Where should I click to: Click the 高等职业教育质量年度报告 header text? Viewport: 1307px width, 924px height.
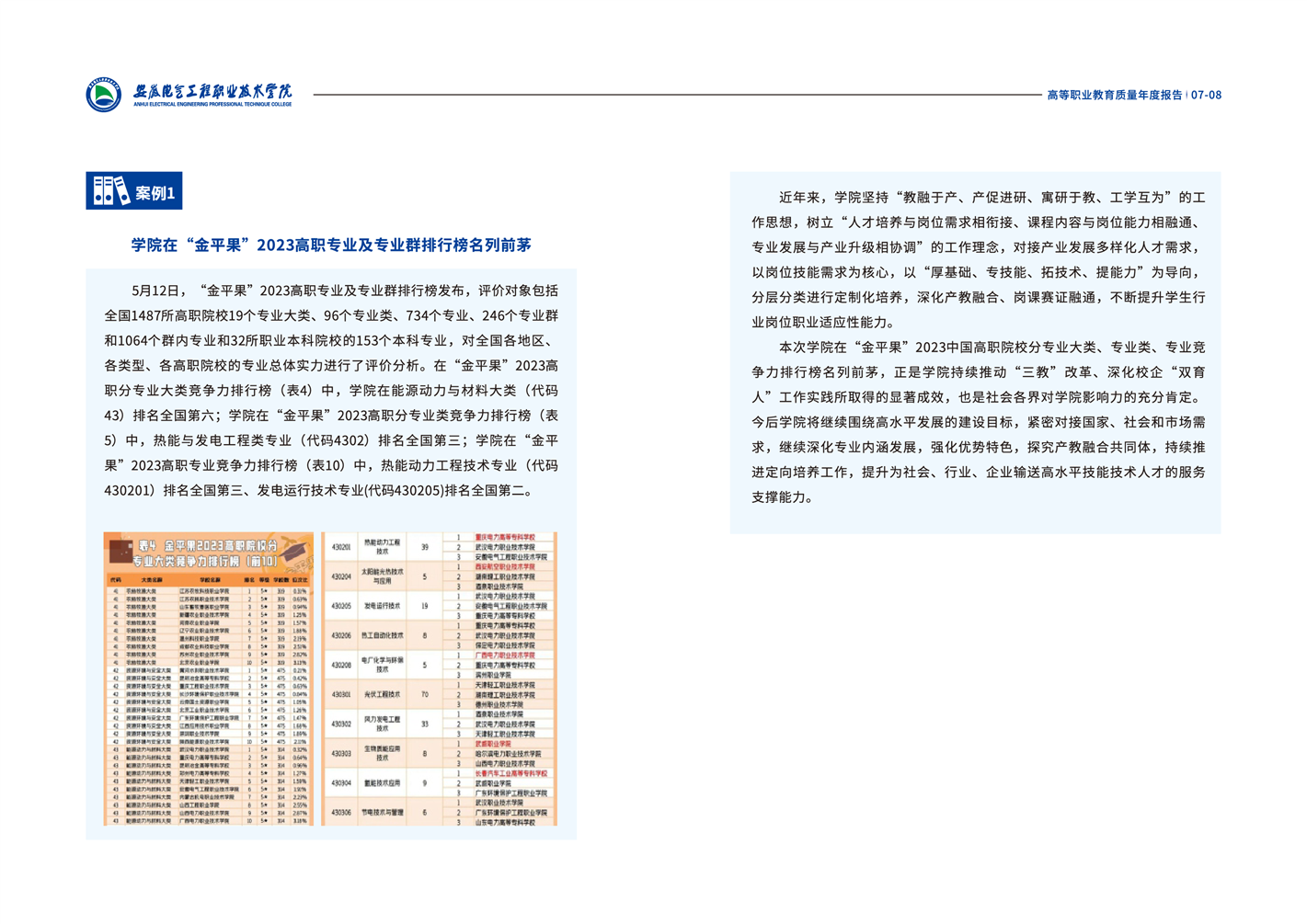click(1115, 95)
